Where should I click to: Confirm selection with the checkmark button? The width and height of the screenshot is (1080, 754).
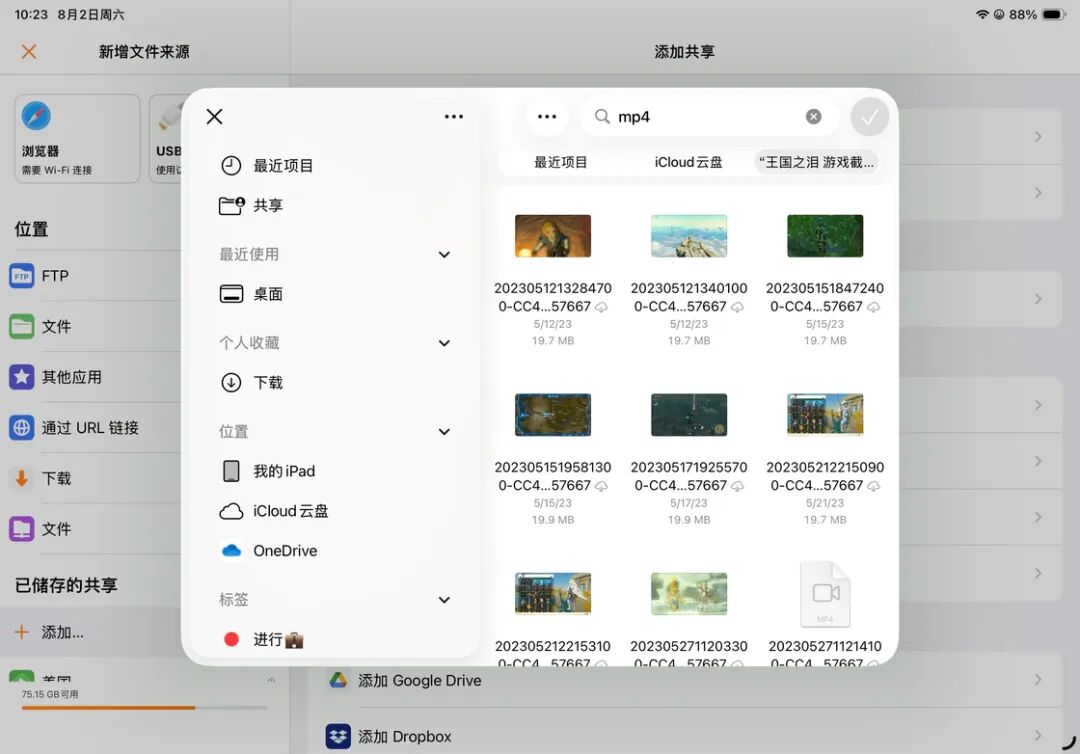[870, 116]
